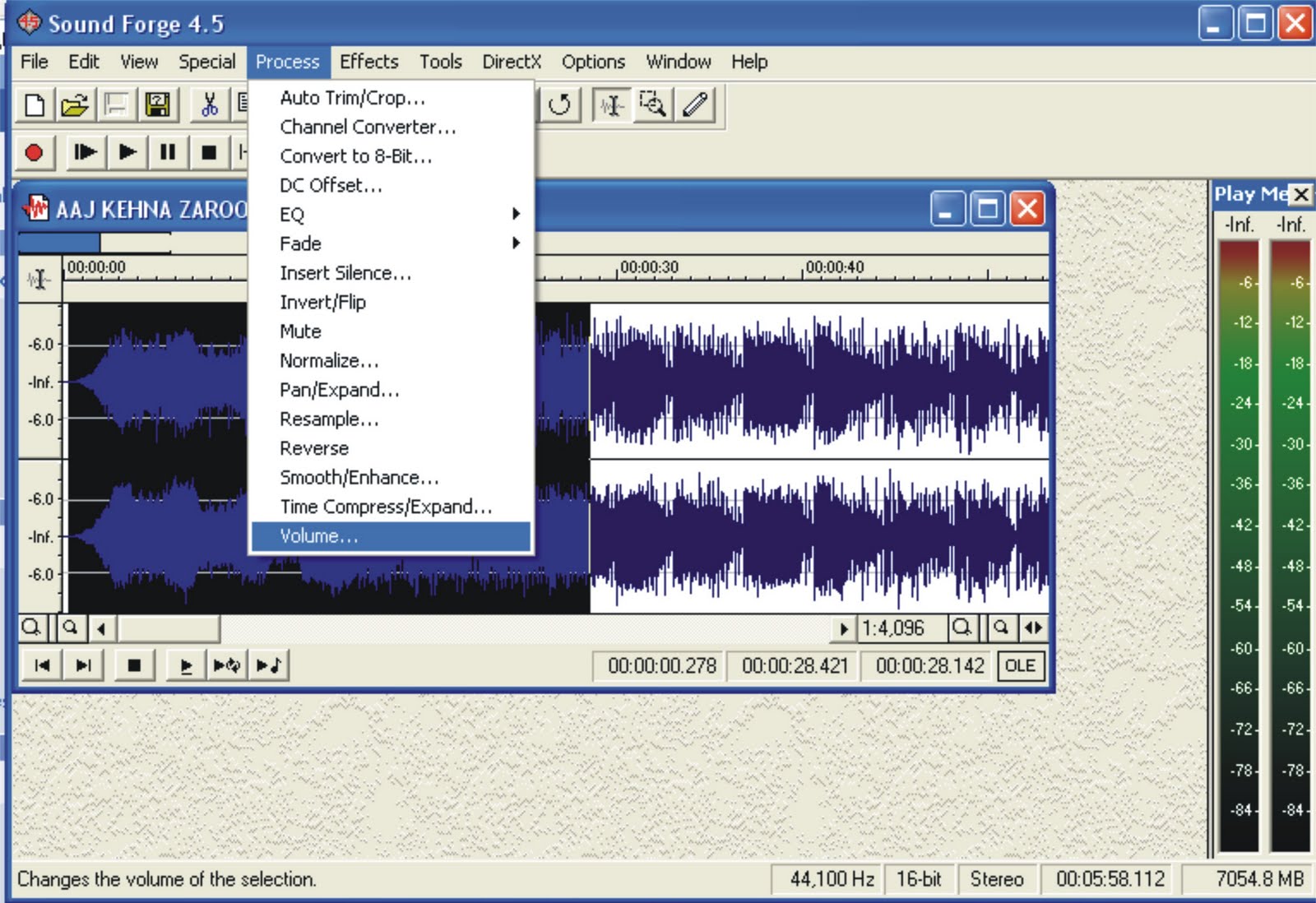The image size is (1316, 903).
Task: Click the right scroll arrow under the waveform
Action: coord(843,629)
